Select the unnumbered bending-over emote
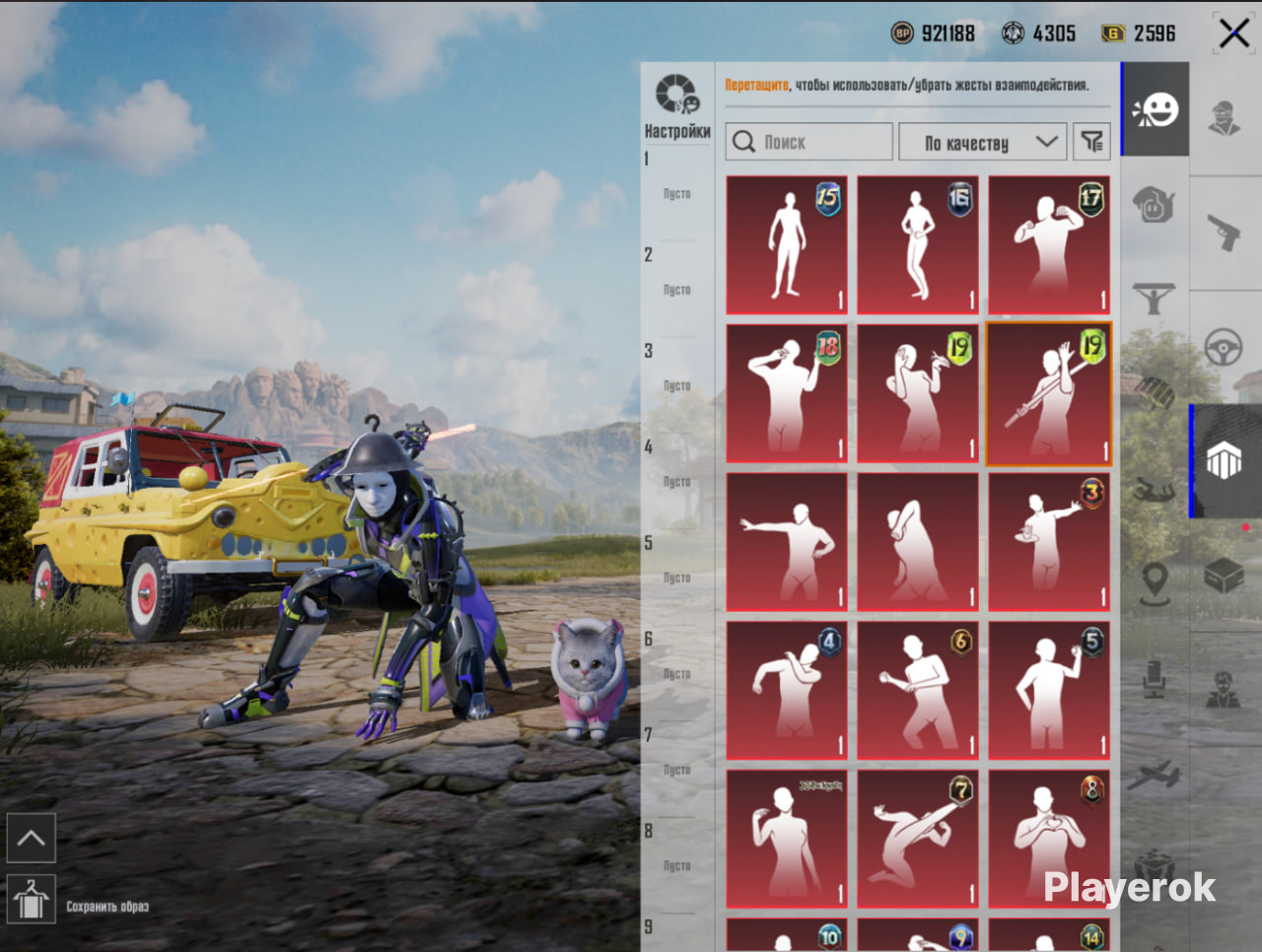The image size is (1262, 952). click(x=918, y=542)
